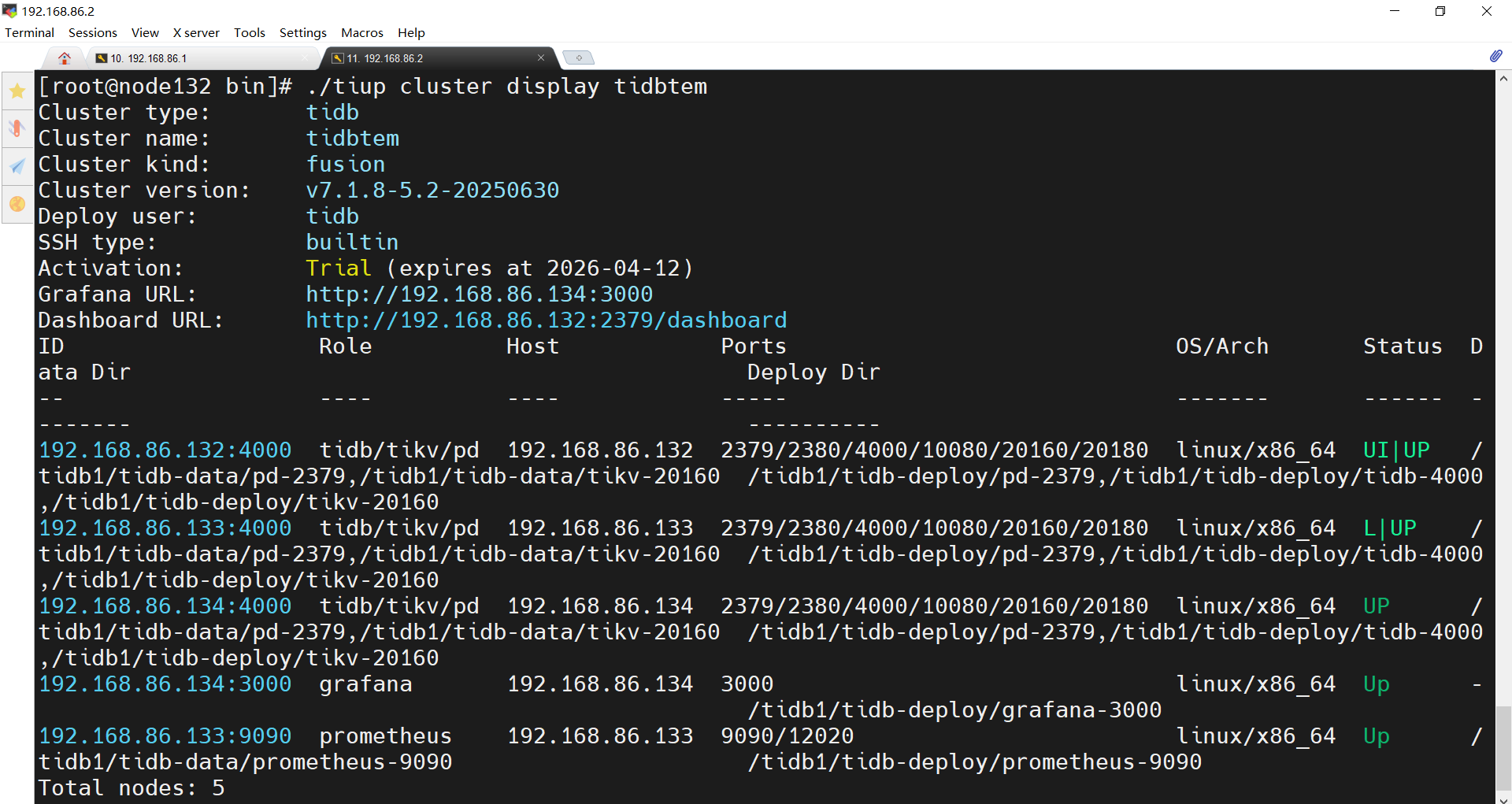Open the Sessions menu
The height and width of the screenshot is (804, 1512).
point(92,32)
